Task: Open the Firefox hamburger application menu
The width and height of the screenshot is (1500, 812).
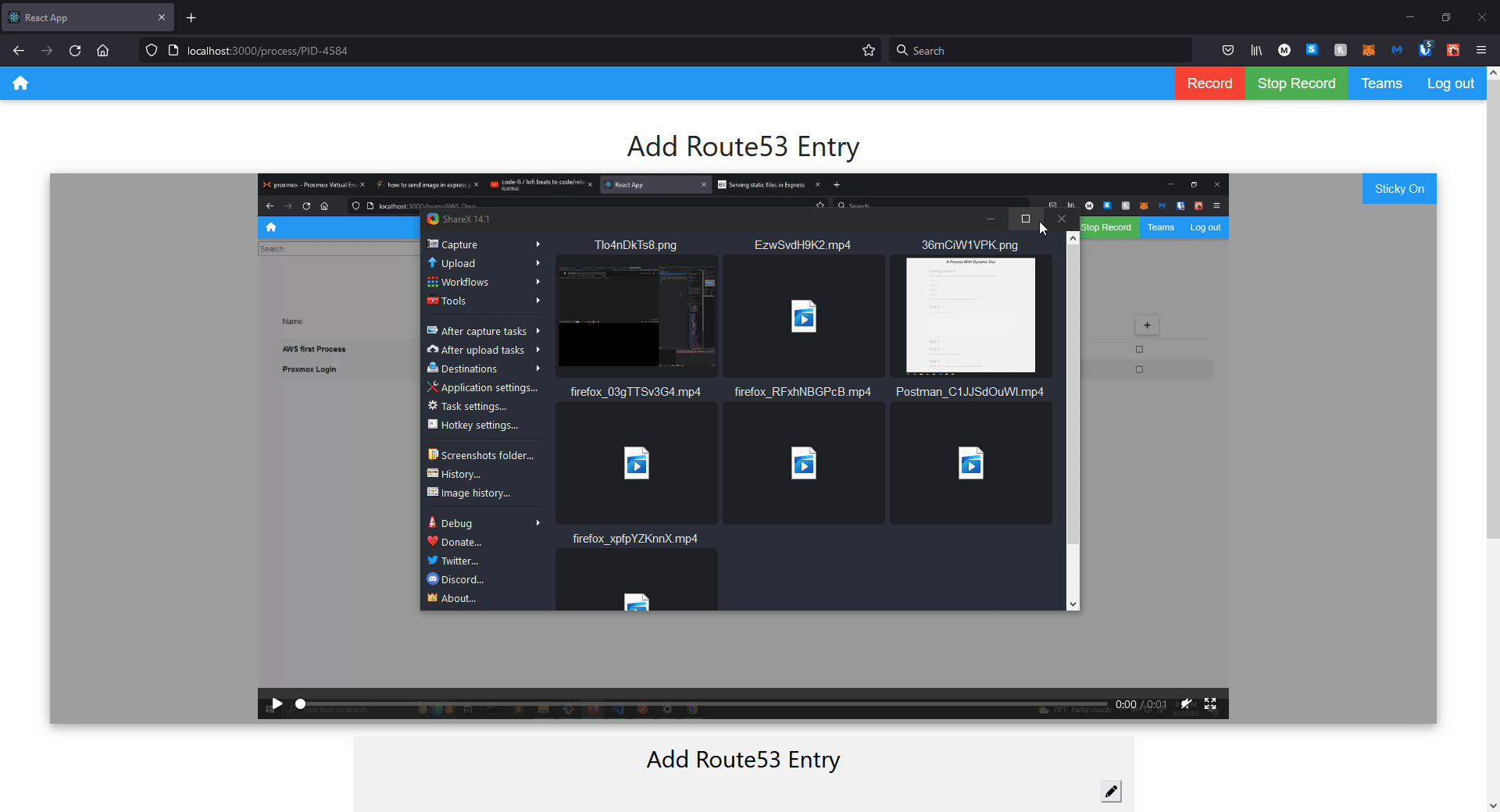Action: (x=1480, y=51)
